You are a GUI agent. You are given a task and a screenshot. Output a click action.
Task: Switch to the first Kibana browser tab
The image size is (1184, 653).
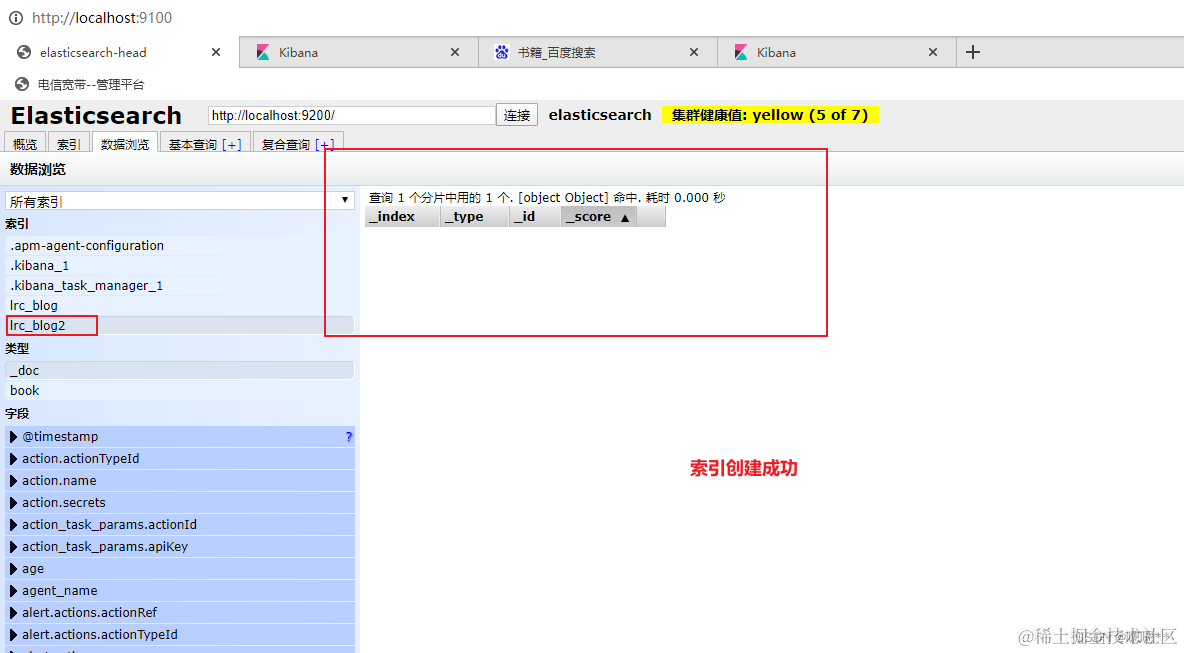point(359,52)
